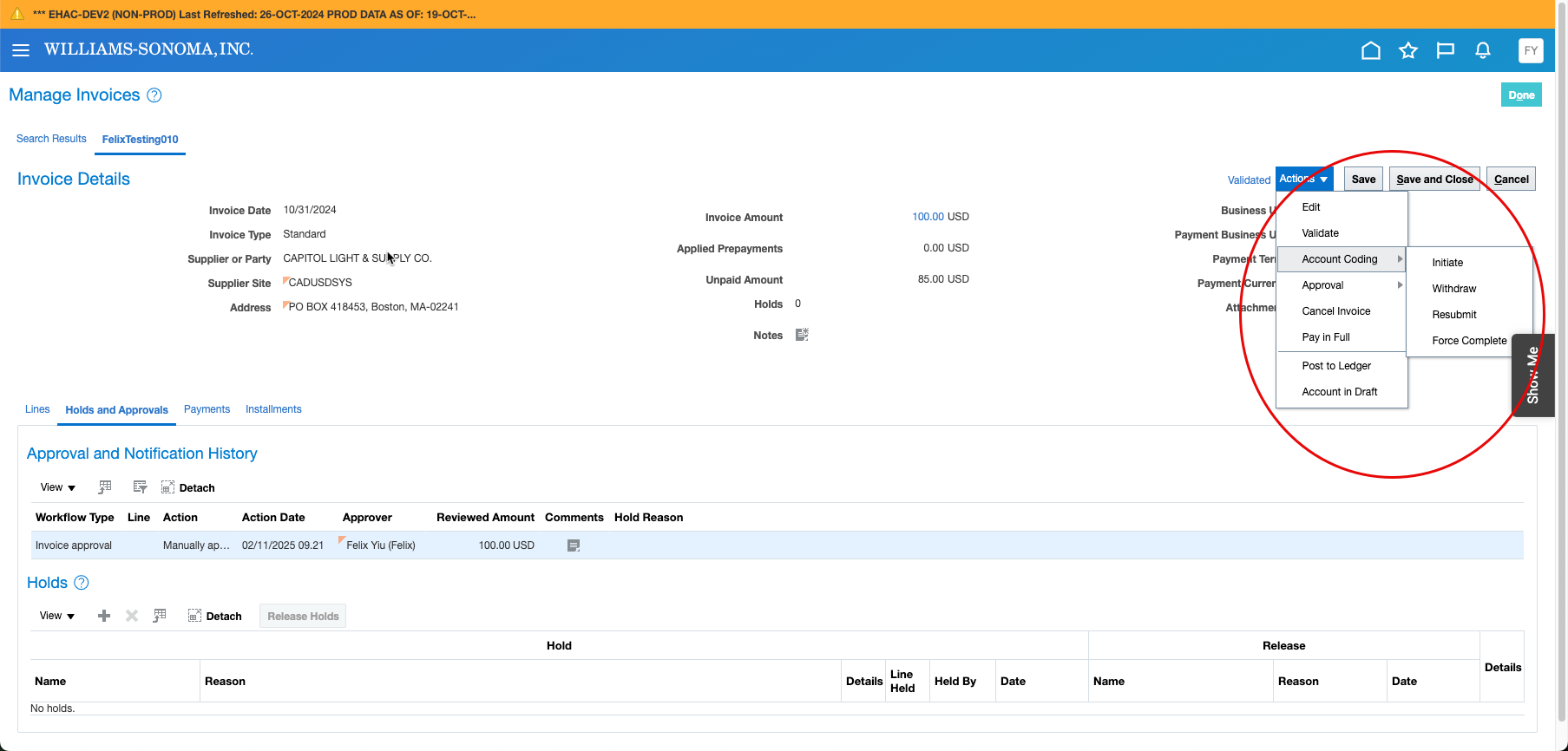Open View menu in Approval History toolbar
The image size is (1568, 751).
tap(58, 487)
